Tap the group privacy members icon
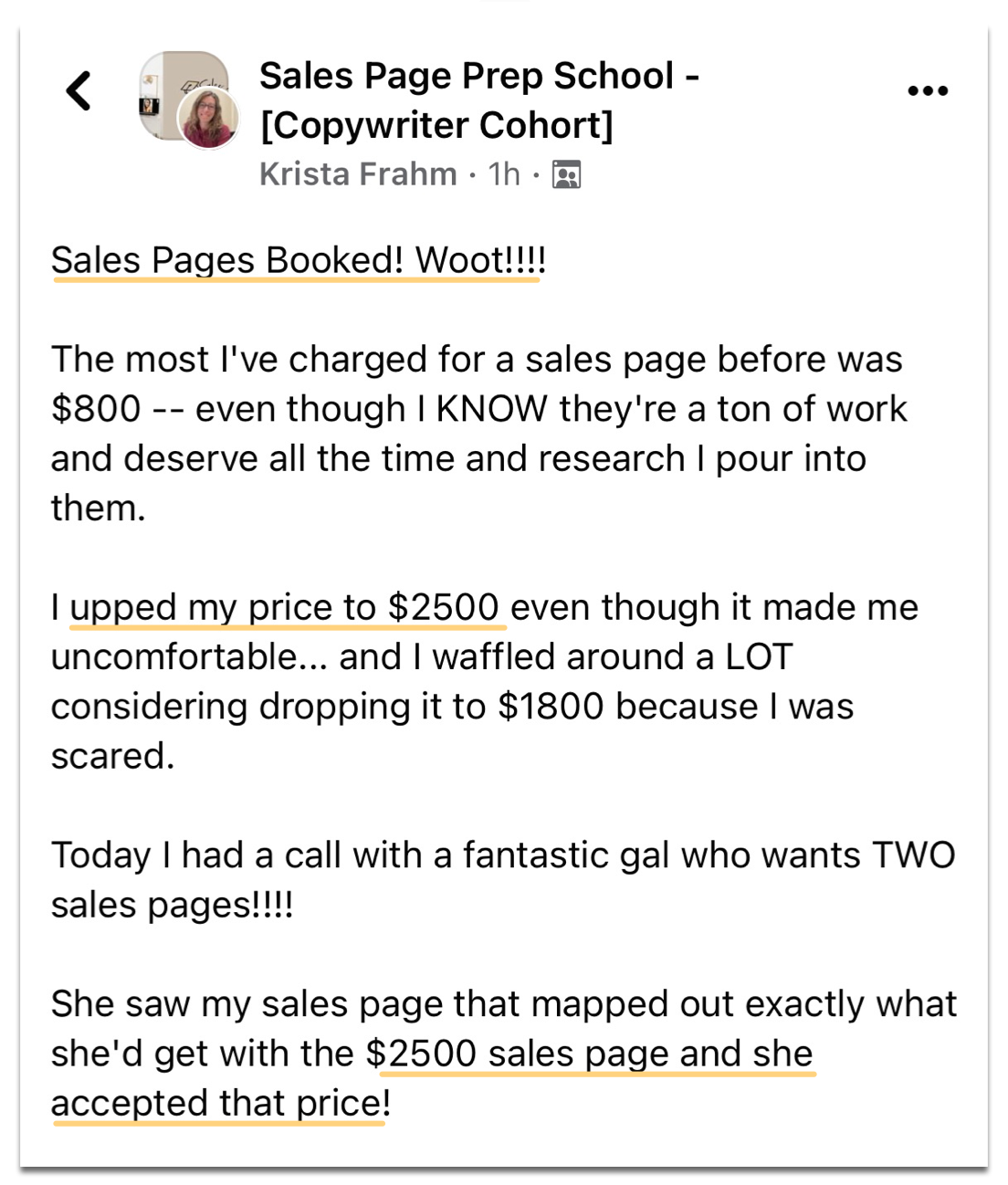Viewport: 1008px width, 1185px height. coord(566,174)
